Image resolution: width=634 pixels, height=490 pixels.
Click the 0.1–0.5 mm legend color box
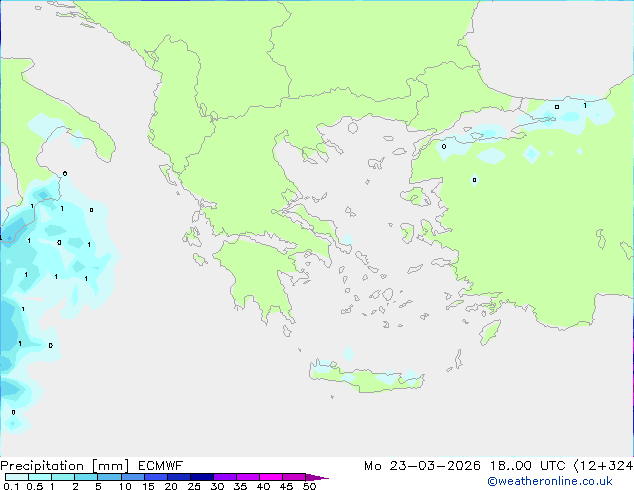click(x=17, y=477)
